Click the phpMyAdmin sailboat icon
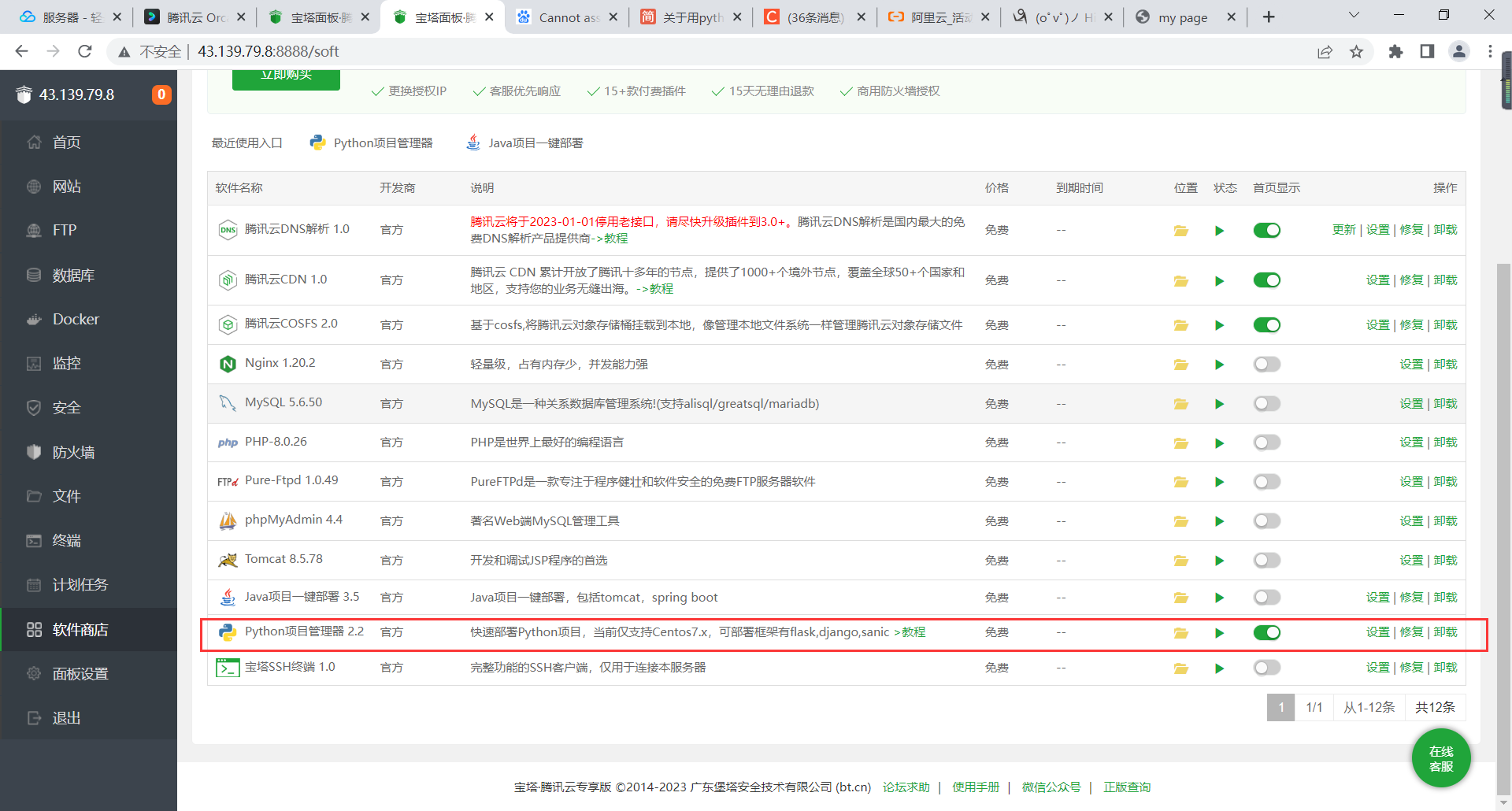The width and height of the screenshot is (1512, 811). (228, 520)
